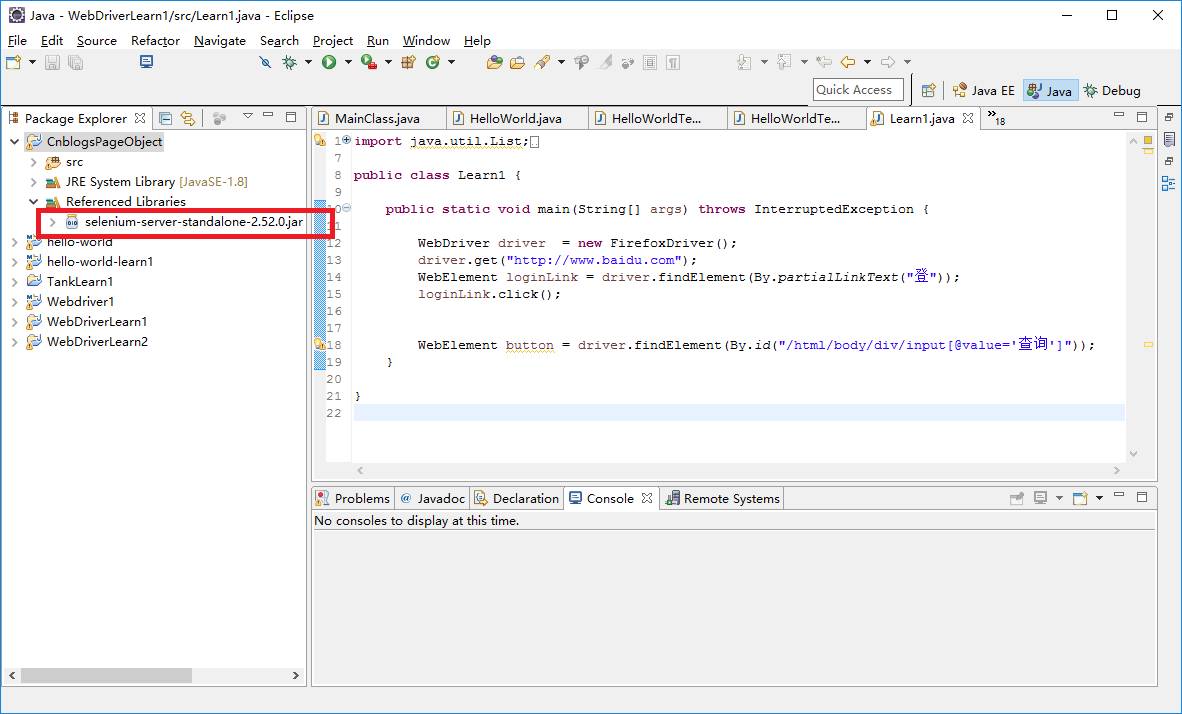Switch to the HelloWorld.java editor tab

pos(515,118)
